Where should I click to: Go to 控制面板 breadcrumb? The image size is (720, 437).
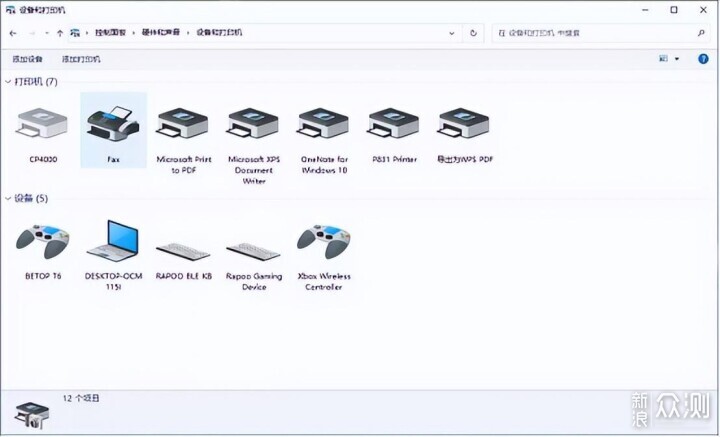(x=110, y=33)
